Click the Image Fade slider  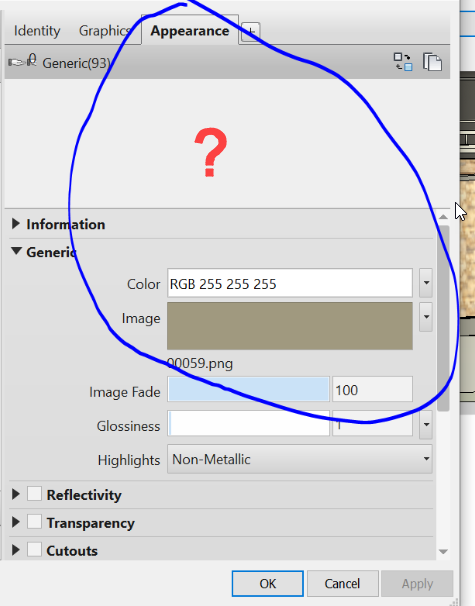(x=249, y=389)
